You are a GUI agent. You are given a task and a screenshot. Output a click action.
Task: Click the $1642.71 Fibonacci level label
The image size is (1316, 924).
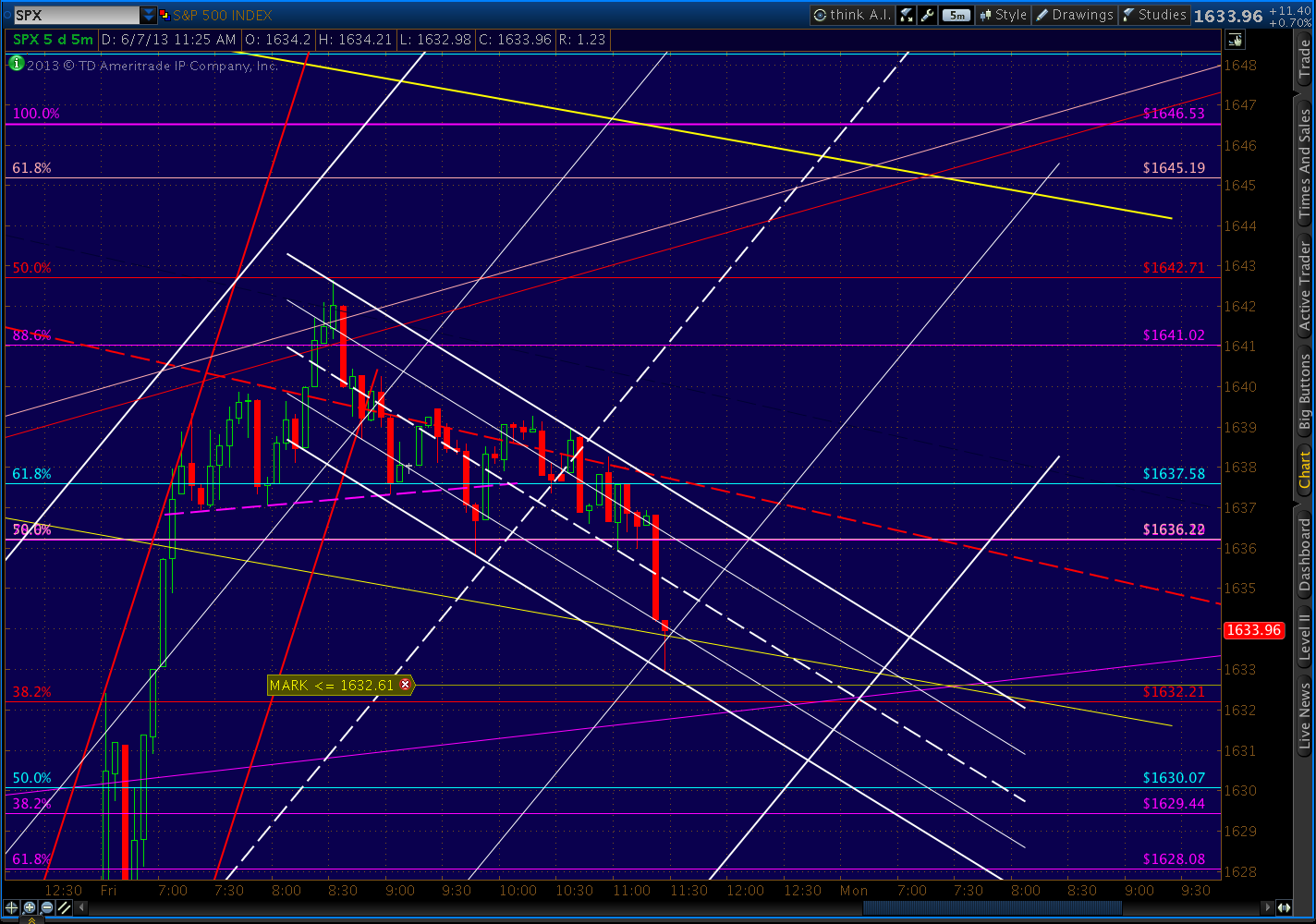click(1174, 268)
